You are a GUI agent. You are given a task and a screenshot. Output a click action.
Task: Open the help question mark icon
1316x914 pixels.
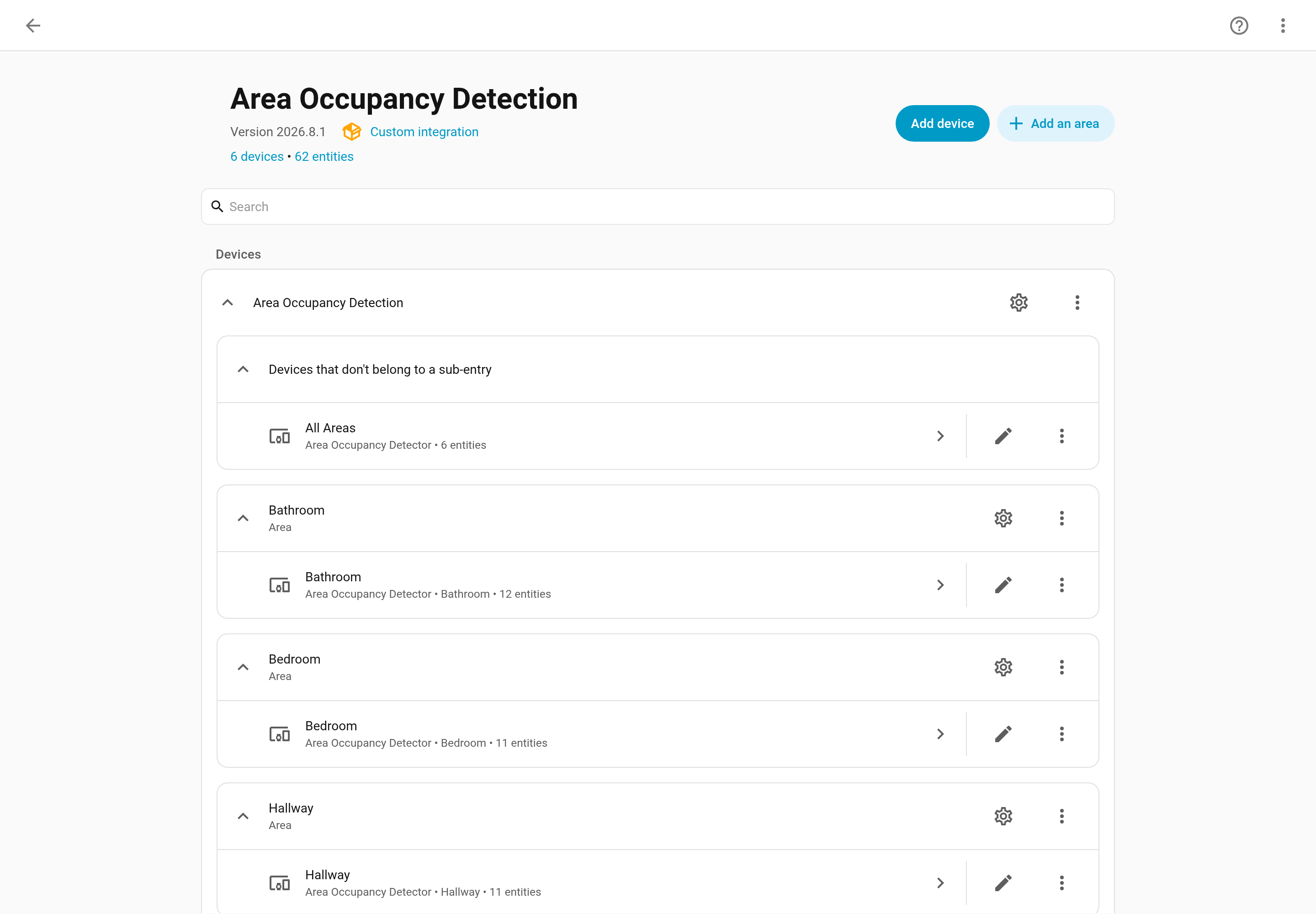coord(1239,25)
